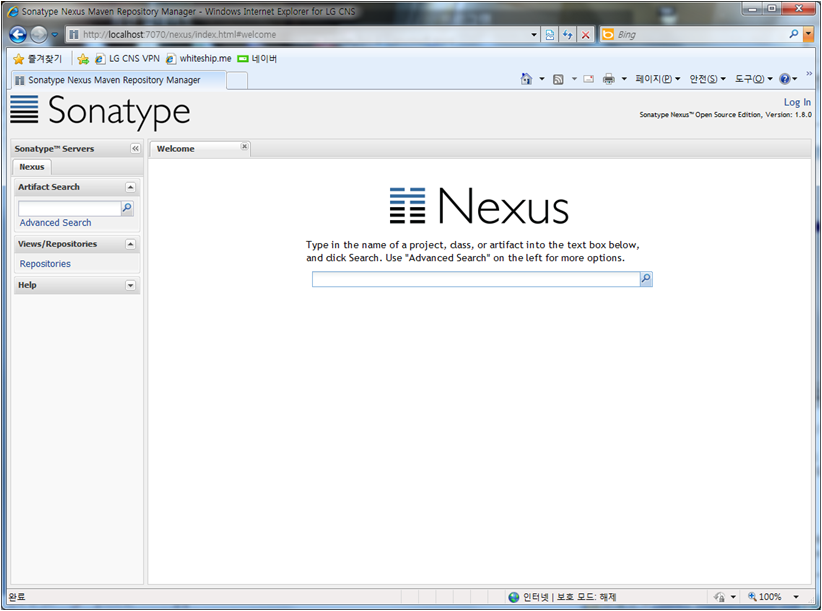Expand the Help section

(130, 286)
